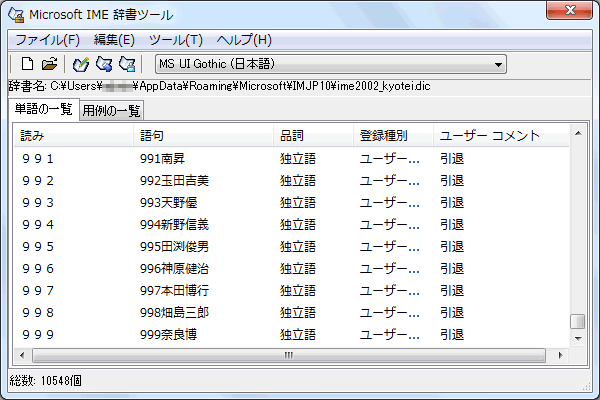
Task: Click the Open dictionary folder icon
Action: (x=49, y=65)
